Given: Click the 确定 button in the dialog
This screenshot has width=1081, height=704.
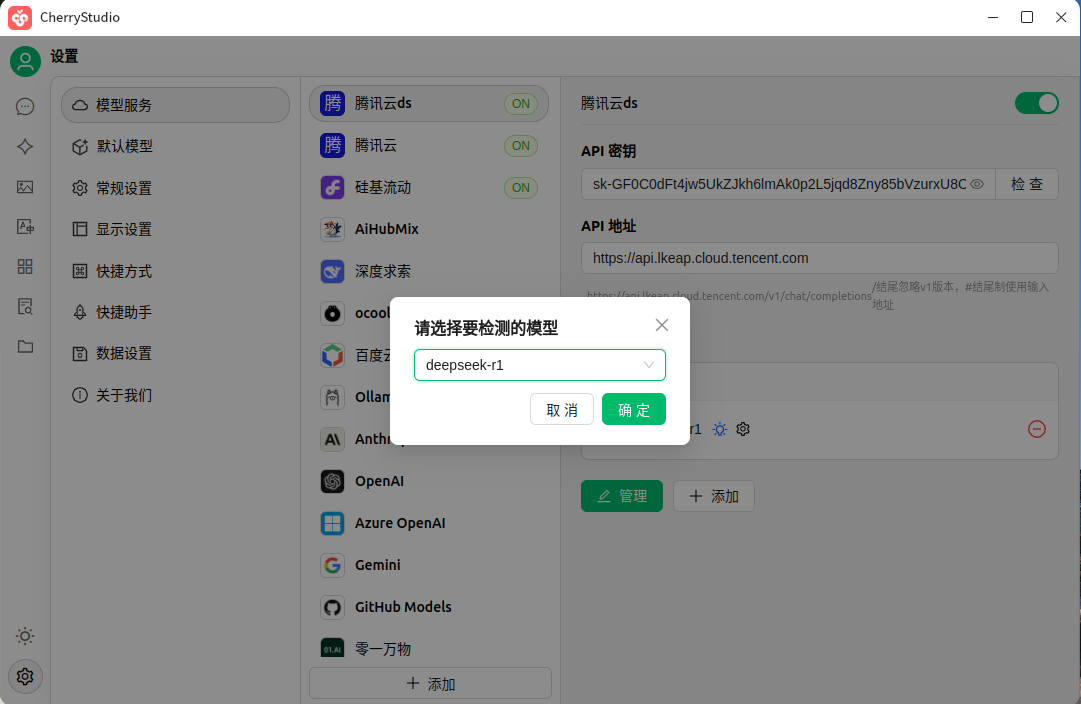Looking at the screenshot, I should (x=633, y=410).
